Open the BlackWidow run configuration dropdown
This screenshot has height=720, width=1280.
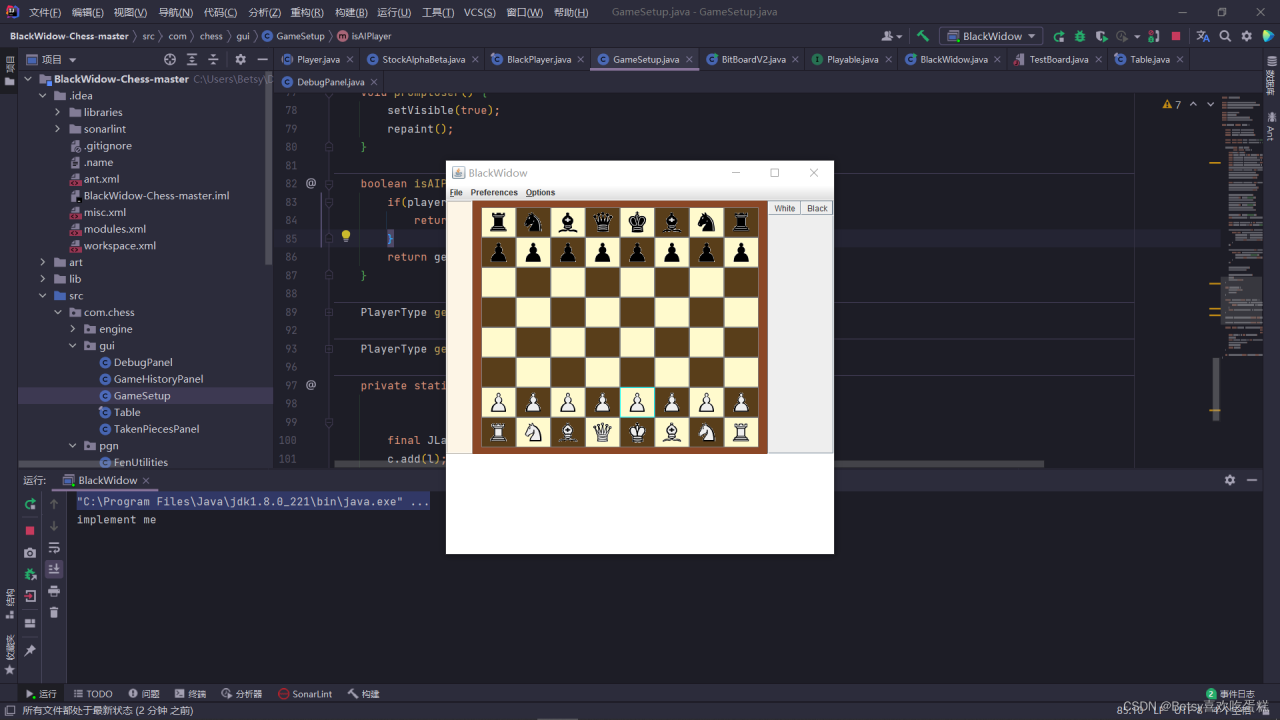point(991,36)
